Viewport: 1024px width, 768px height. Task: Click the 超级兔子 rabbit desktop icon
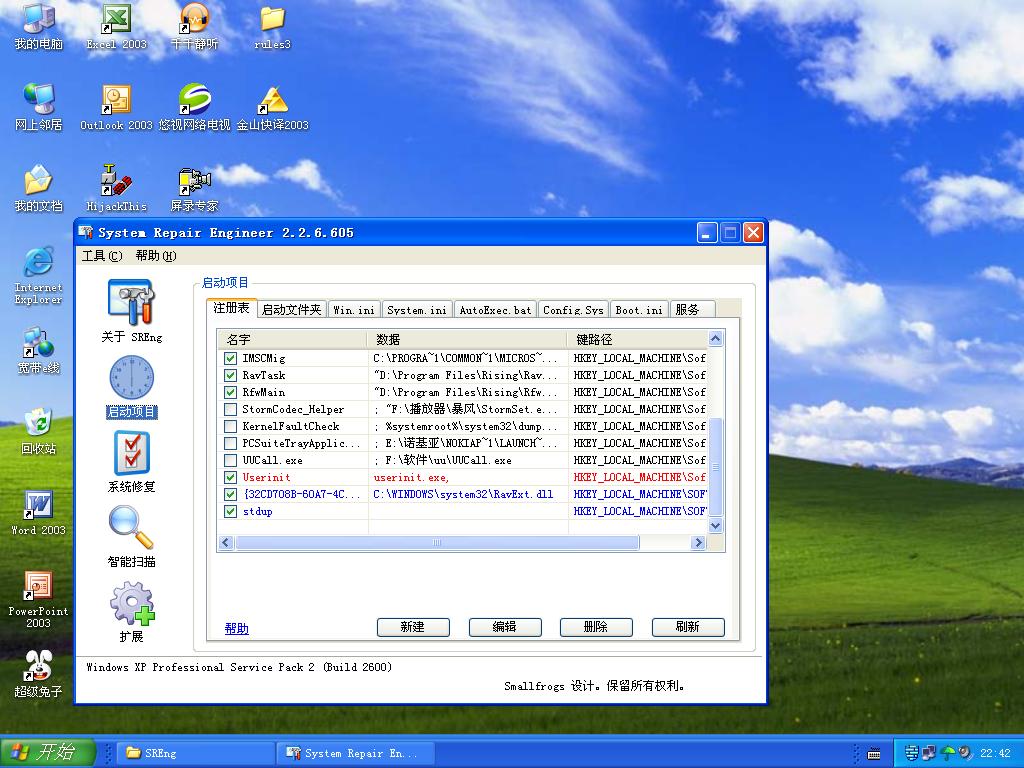tap(38, 667)
